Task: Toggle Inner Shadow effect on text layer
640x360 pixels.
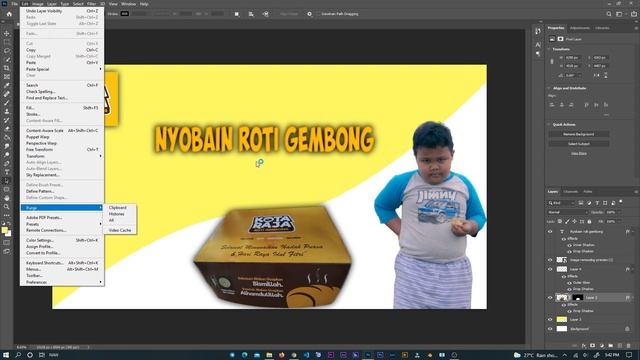Action: pyautogui.click(x=569, y=245)
